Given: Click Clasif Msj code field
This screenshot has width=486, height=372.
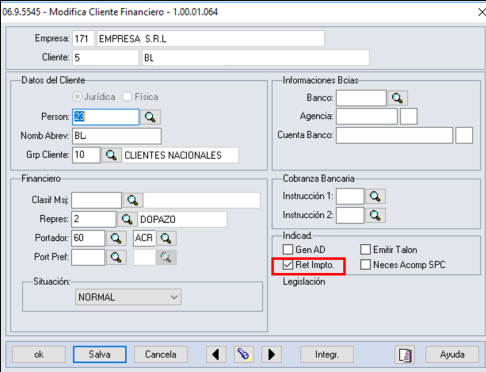Looking at the screenshot, I should [x=96, y=200].
